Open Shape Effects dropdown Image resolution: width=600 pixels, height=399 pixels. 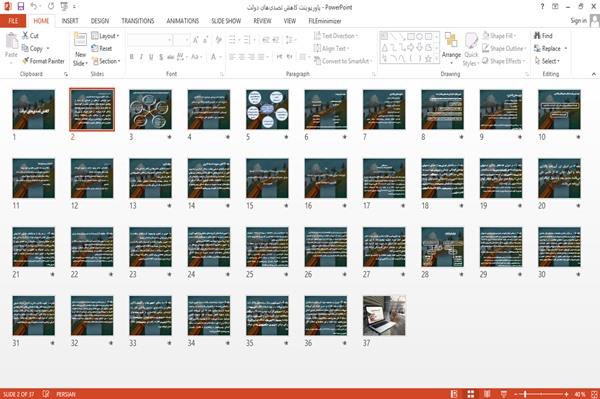(503, 61)
